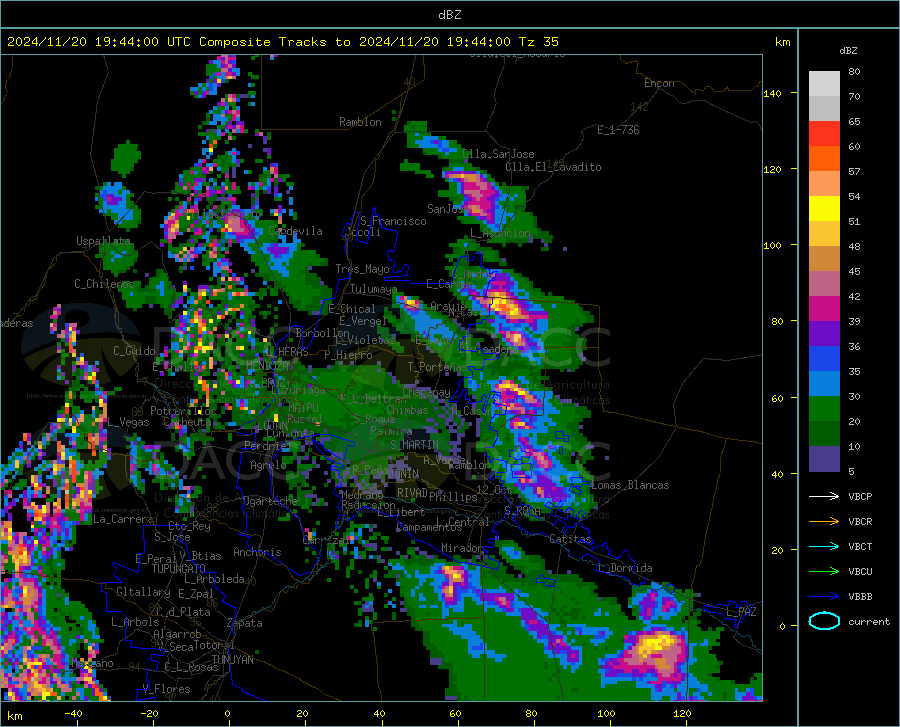The image size is (900, 727).
Task: Click the white VBCP arrow in legend
Action: pos(824,496)
